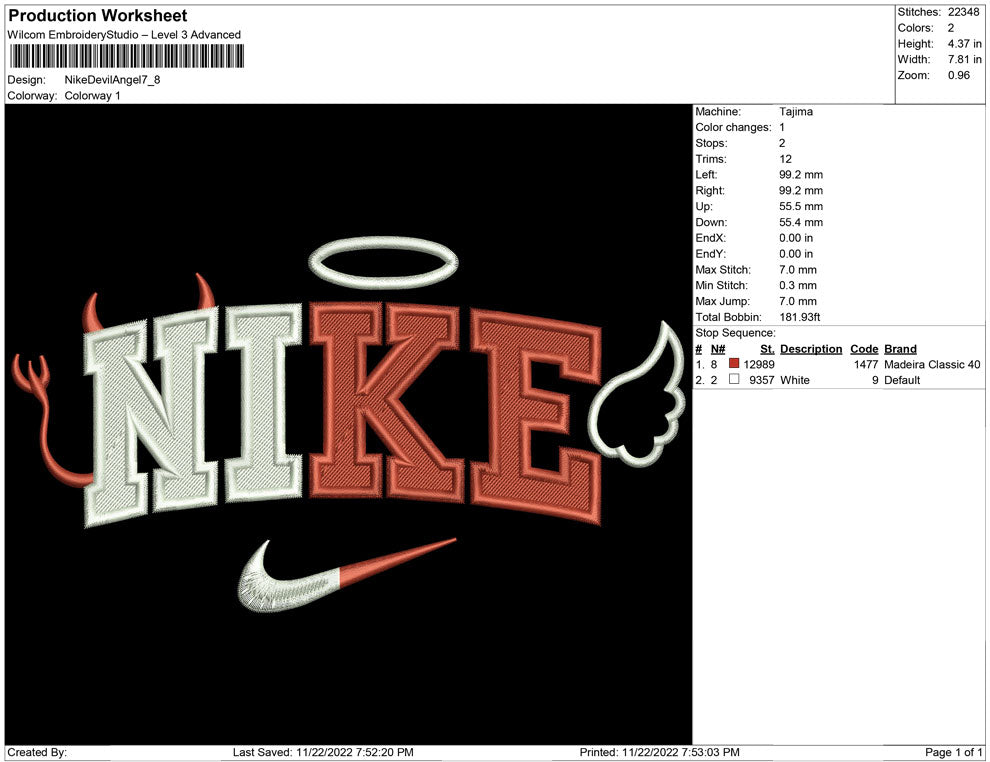The width and height of the screenshot is (990, 762).
Task: Click the Production Worksheet title
Action: click(x=98, y=16)
